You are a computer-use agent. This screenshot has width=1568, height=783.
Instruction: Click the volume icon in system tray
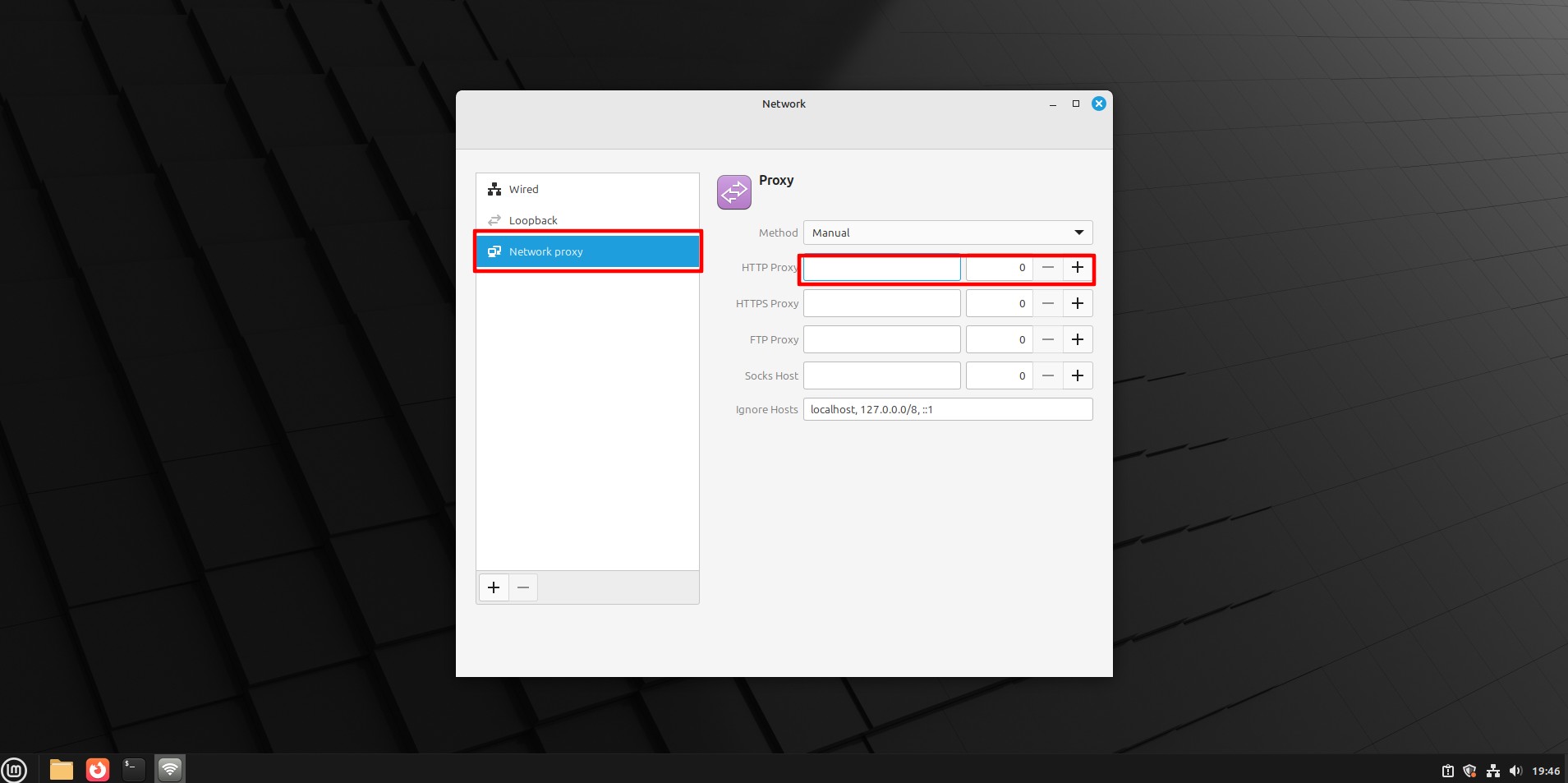click(1515, 771)
